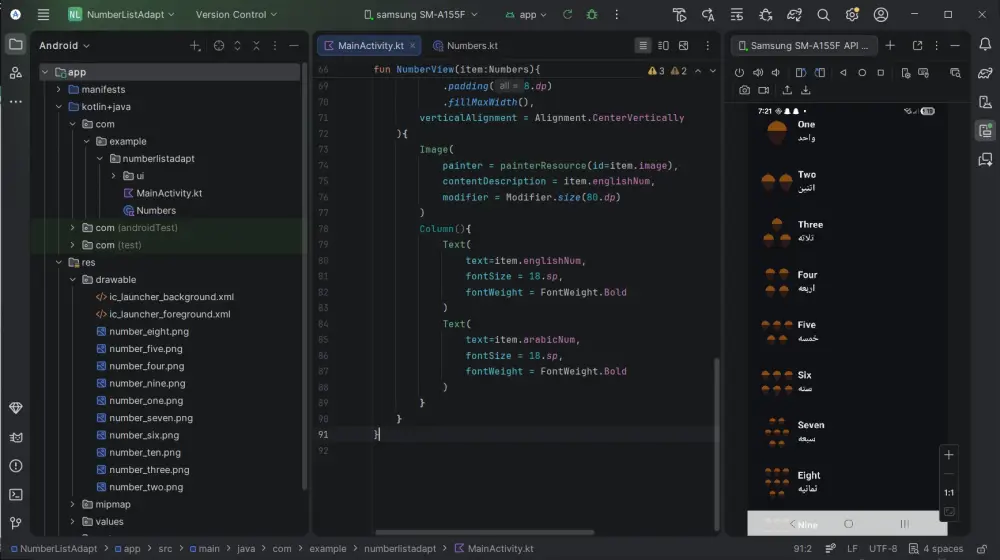The image size is (1000, 560).
Task: Open the Gradle tool window elephant icon
Action: [x=985, y=73]
